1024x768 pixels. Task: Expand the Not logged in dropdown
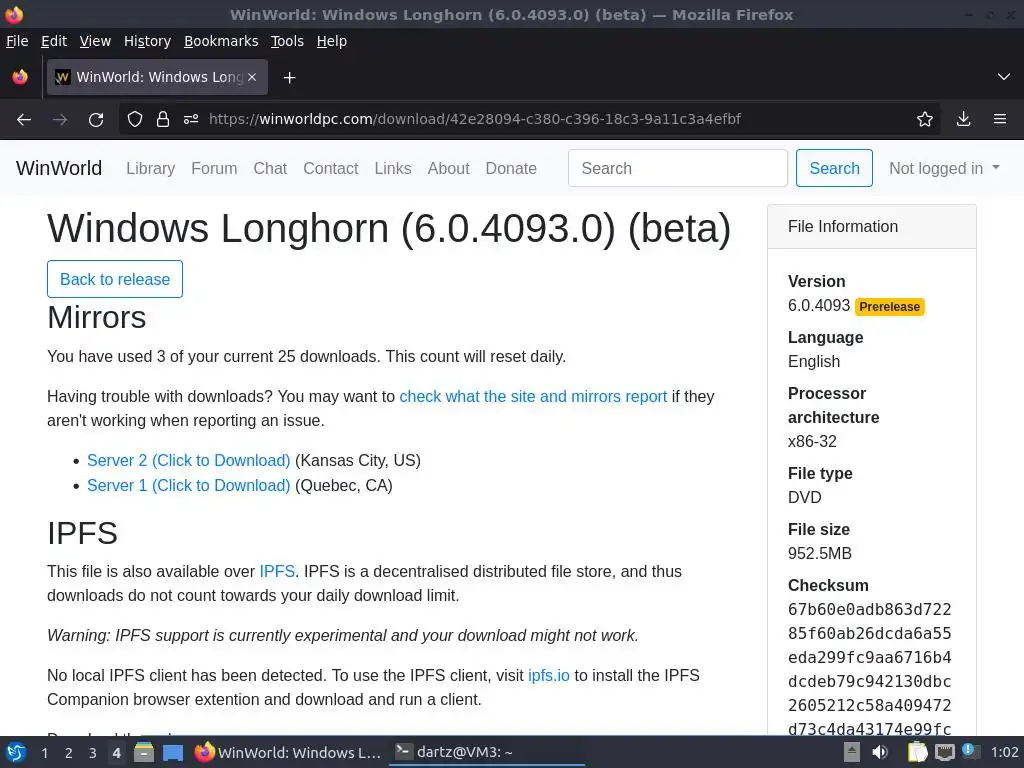pyautogui.click(x=944, y=168)
